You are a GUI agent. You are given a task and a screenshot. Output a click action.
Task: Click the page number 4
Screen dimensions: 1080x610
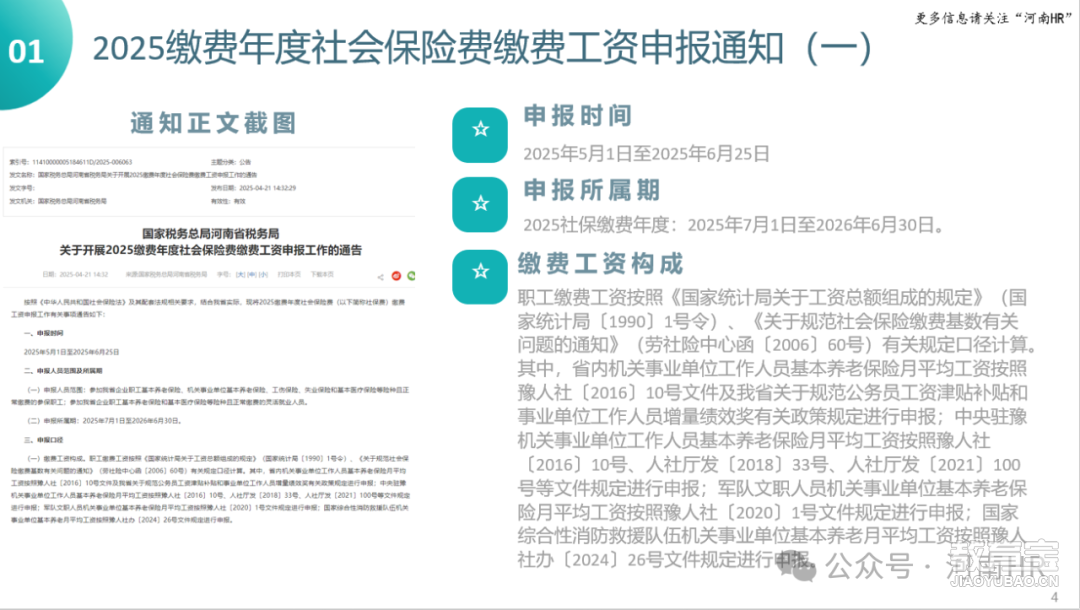(x=1054, y=598)
